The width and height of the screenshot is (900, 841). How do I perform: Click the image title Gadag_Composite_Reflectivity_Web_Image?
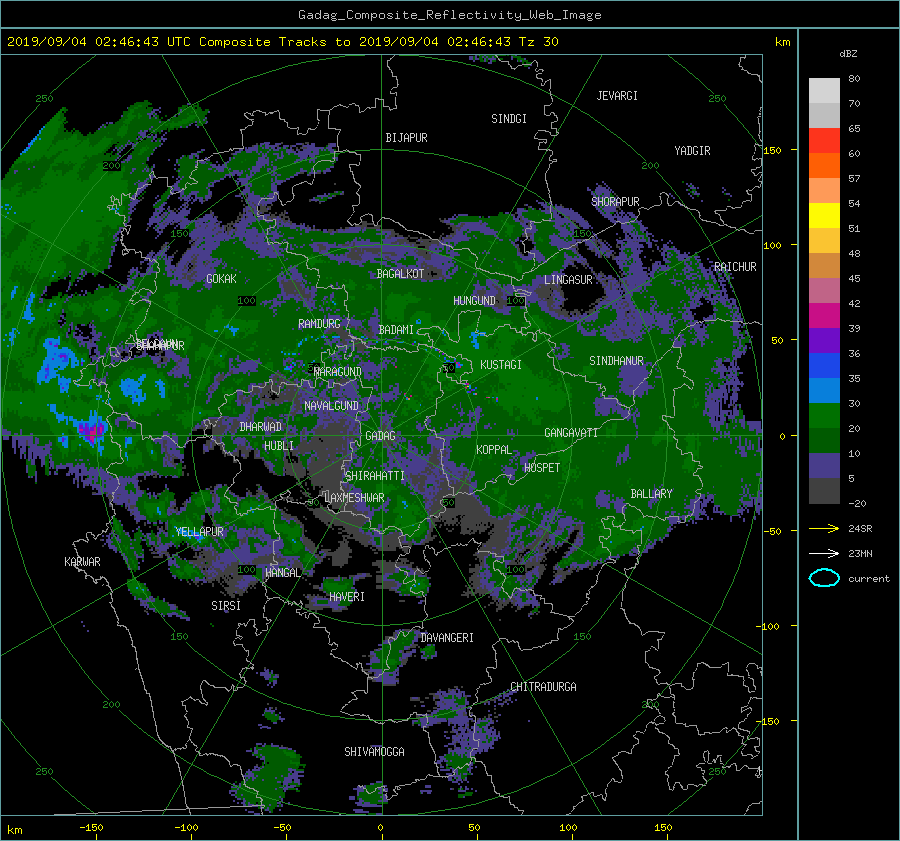click(449, 15)
